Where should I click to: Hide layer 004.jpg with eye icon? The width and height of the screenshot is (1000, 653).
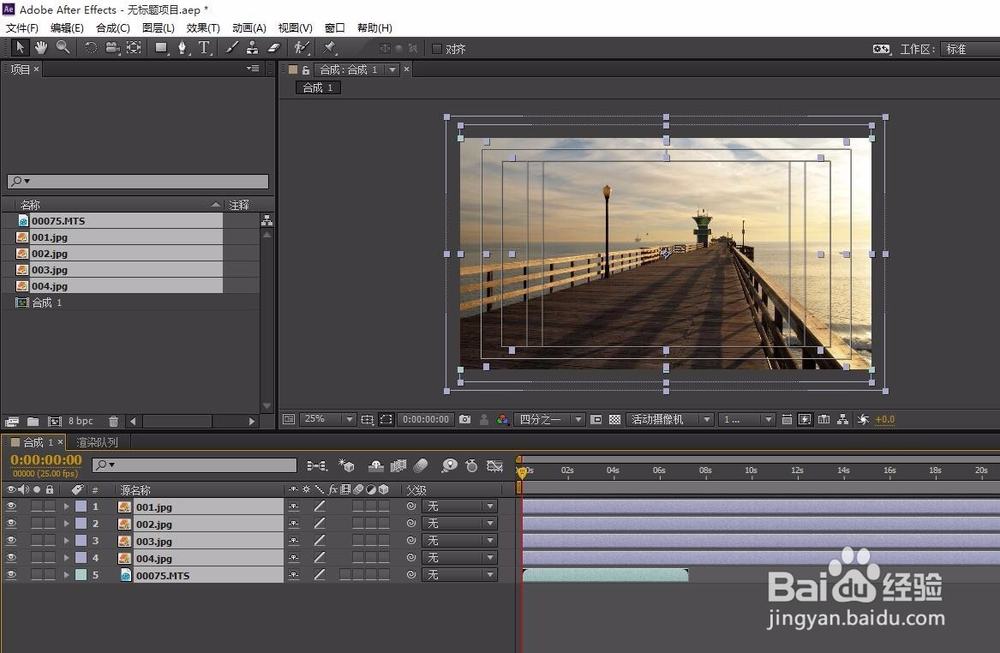[11, 557]
